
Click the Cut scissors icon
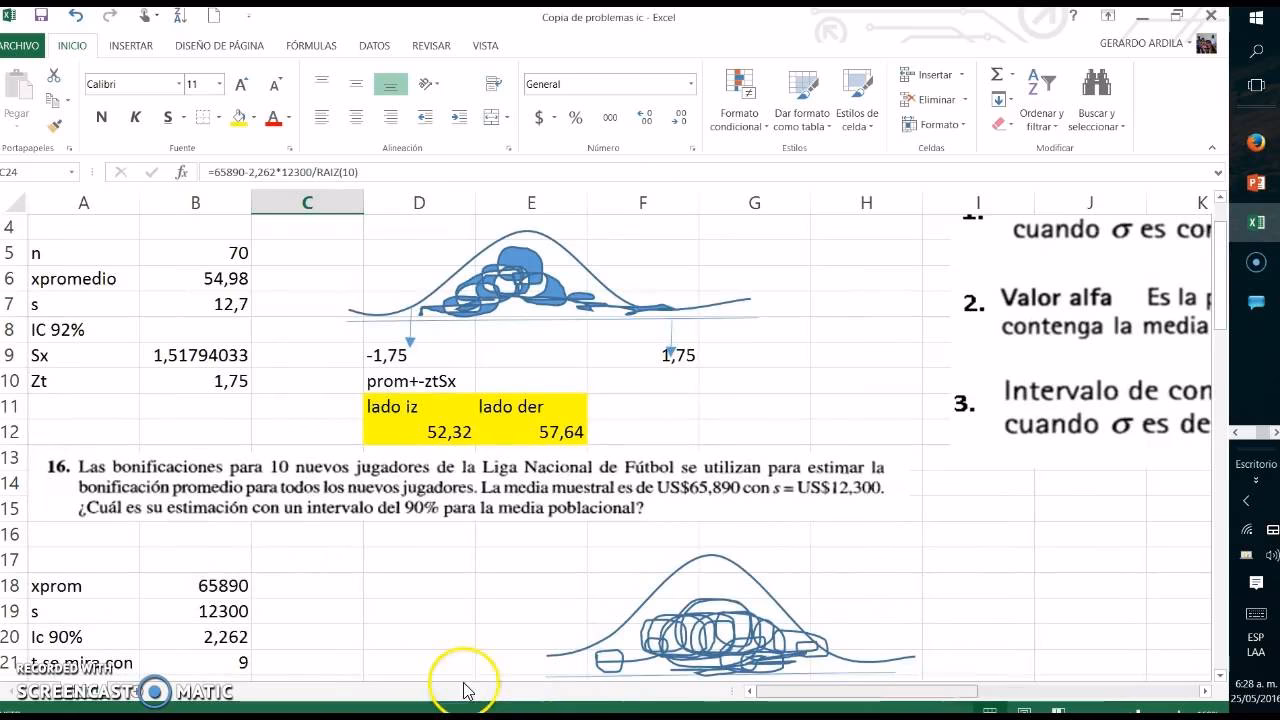click(54, 76)
